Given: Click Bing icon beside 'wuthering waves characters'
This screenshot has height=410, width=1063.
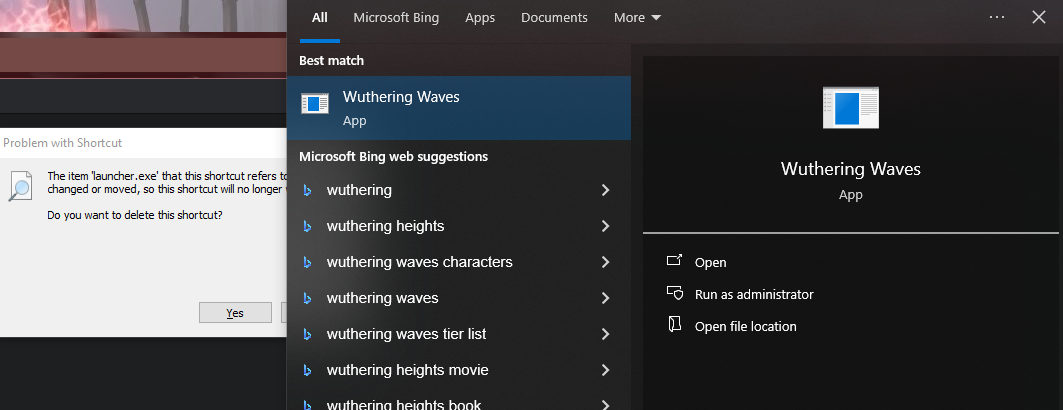Looking at the screenshot, I should 307,263.
